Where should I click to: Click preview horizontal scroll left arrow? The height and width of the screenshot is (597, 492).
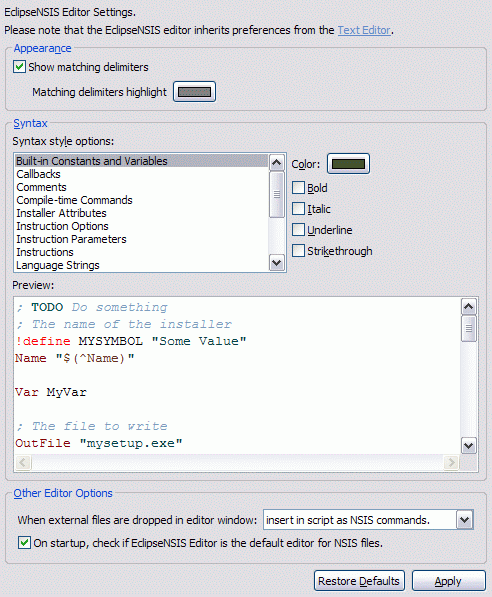(23, 463)
